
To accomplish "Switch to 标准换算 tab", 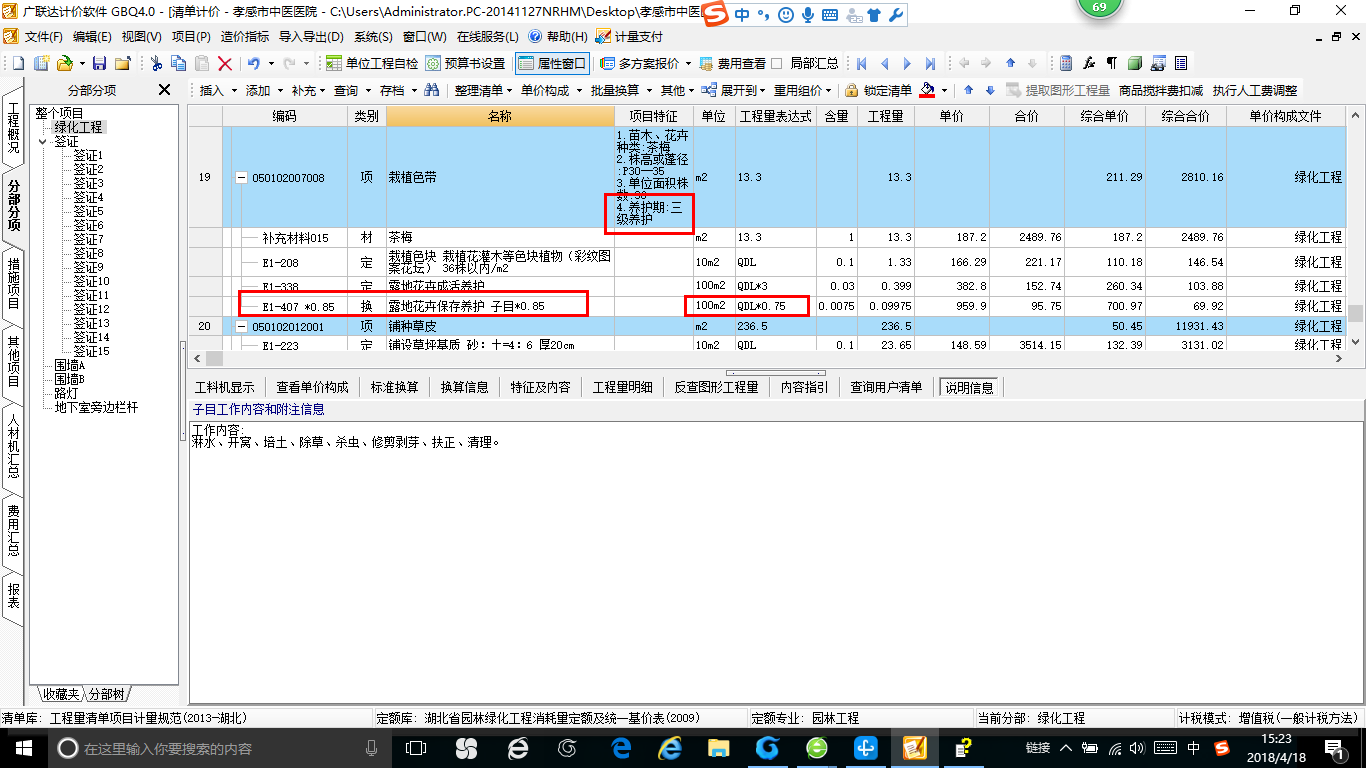I will point(394,387).
